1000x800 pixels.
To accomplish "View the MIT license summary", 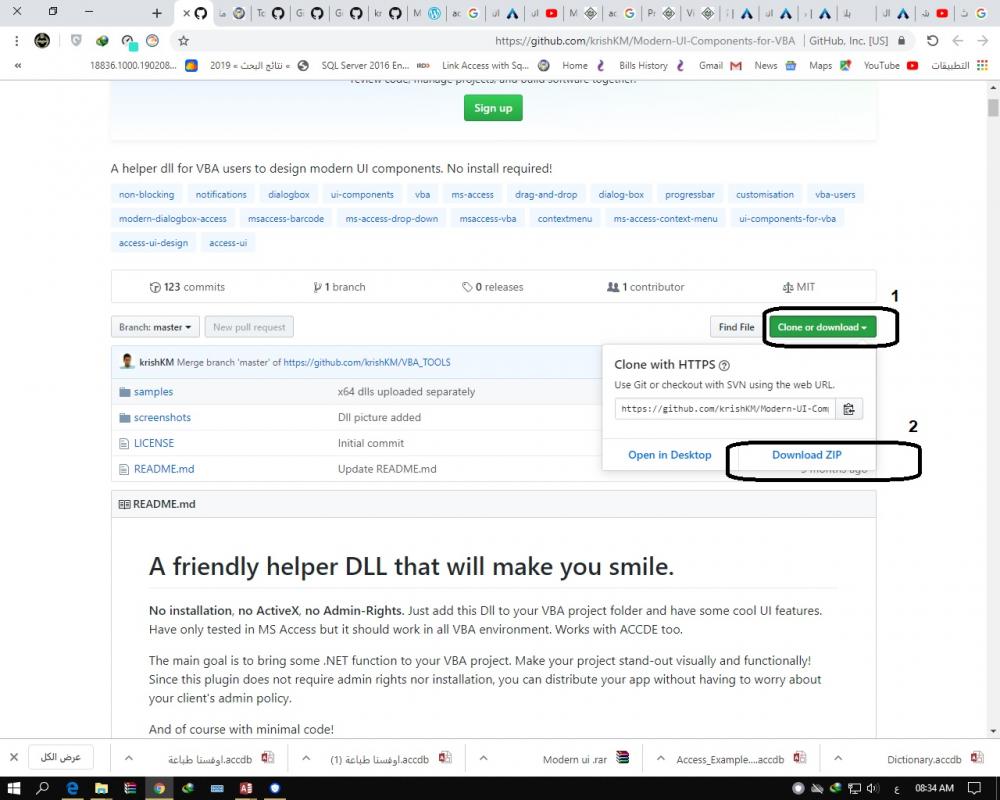I will point(798,287).
